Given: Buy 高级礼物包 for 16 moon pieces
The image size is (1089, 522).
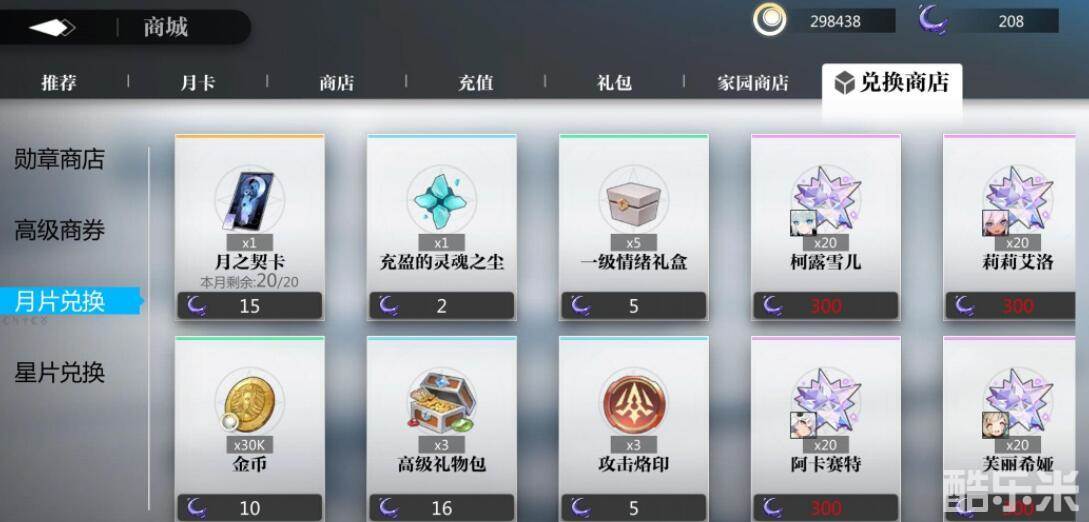Looking at the screenshot, I should pos(442,507).
